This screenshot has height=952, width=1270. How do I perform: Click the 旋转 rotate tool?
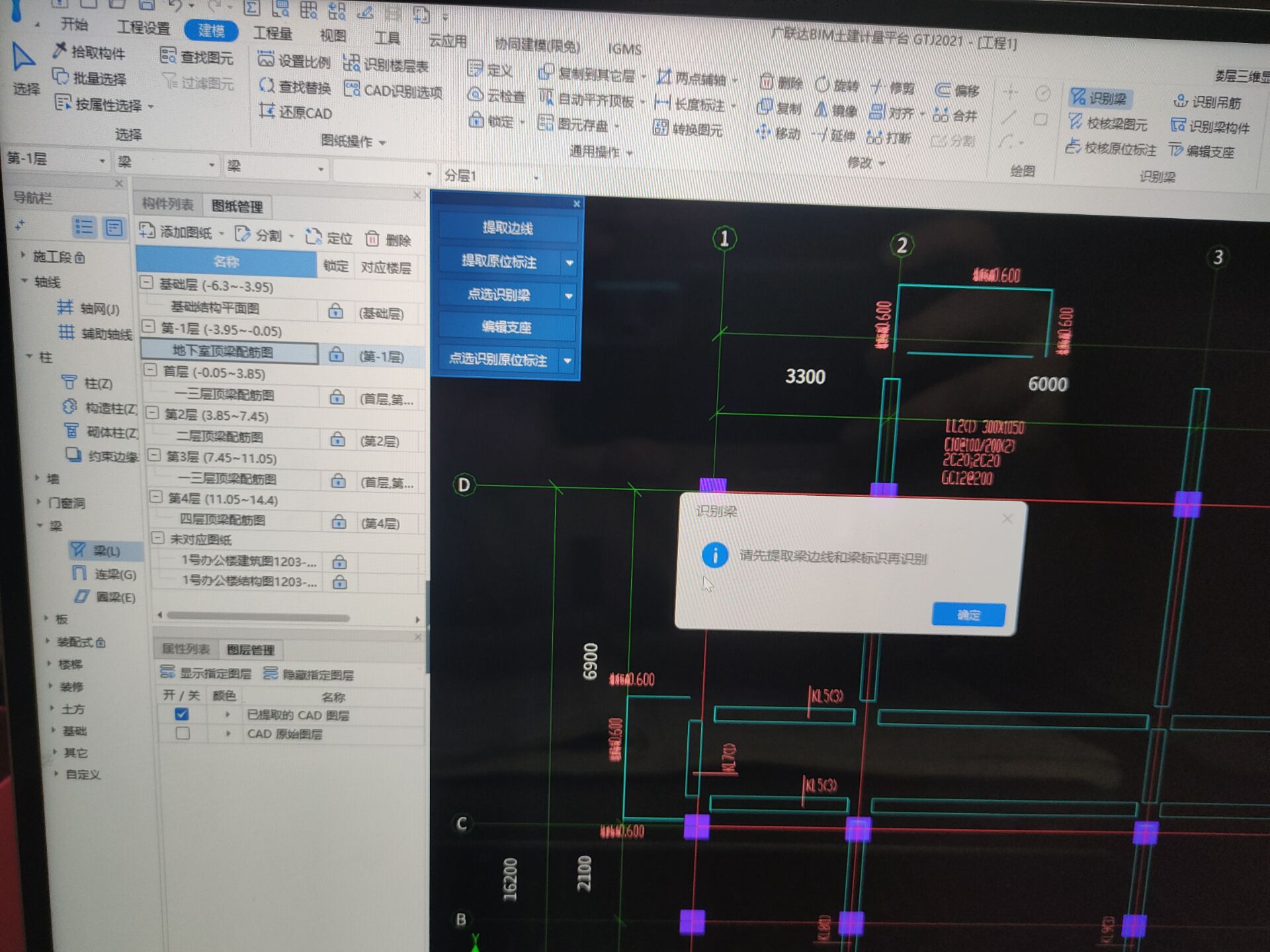coord(837,85)
